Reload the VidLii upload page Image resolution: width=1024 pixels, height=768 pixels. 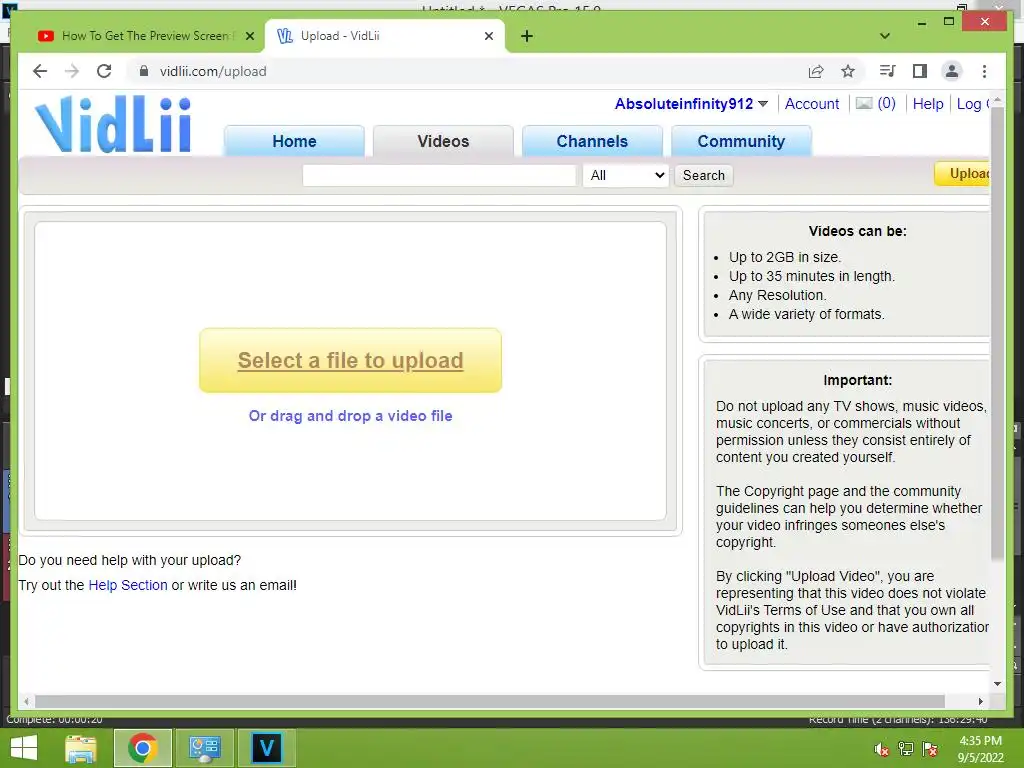[x=104, y=71]
